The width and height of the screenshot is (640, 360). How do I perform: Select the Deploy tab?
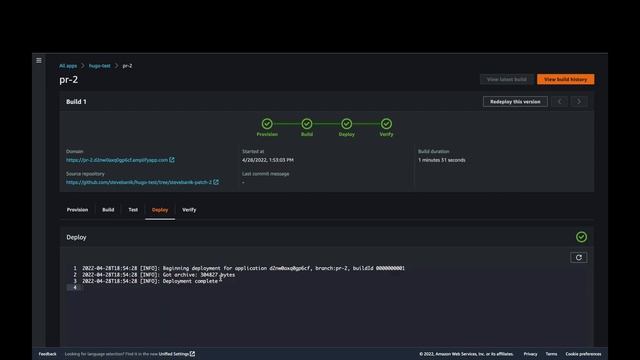[x=160, y=210]
